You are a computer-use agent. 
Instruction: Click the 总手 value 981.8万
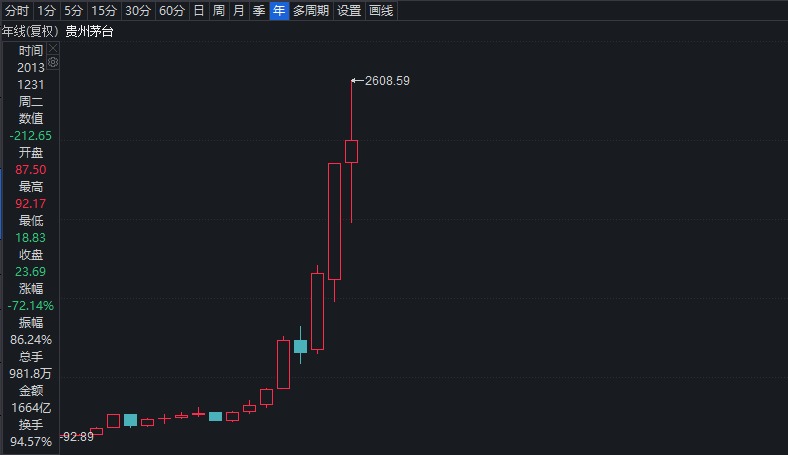[x=31, y=374]
